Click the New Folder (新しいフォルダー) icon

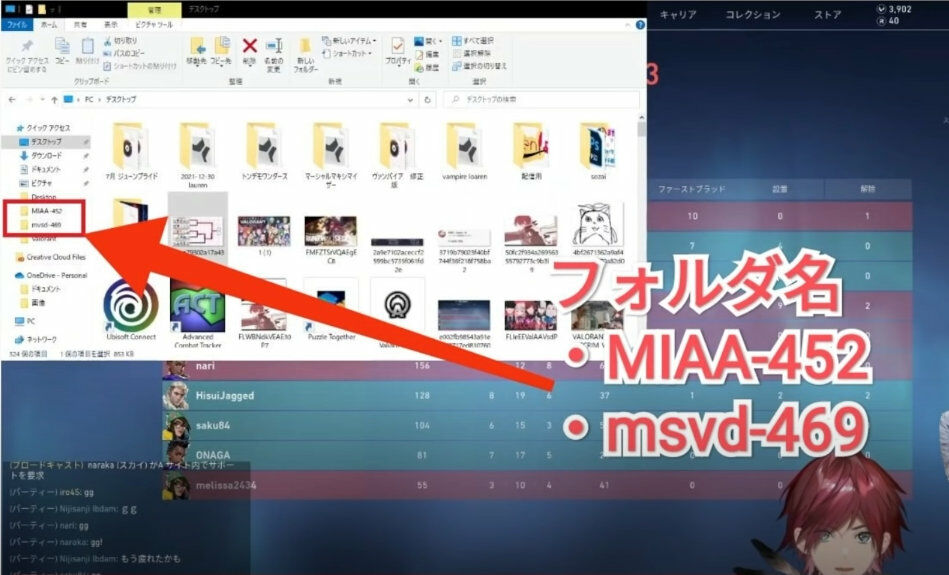click(304, 50)
